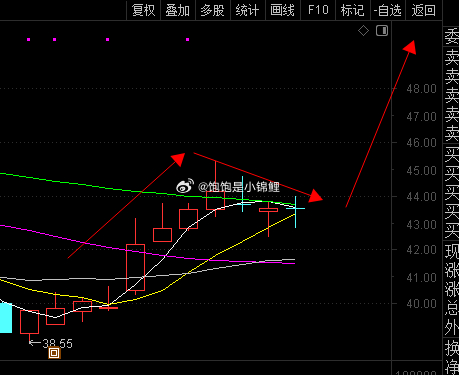Activate the 画线 drawing tools
Viewport: 459px width, 375px height.
[x=283, y=10]
